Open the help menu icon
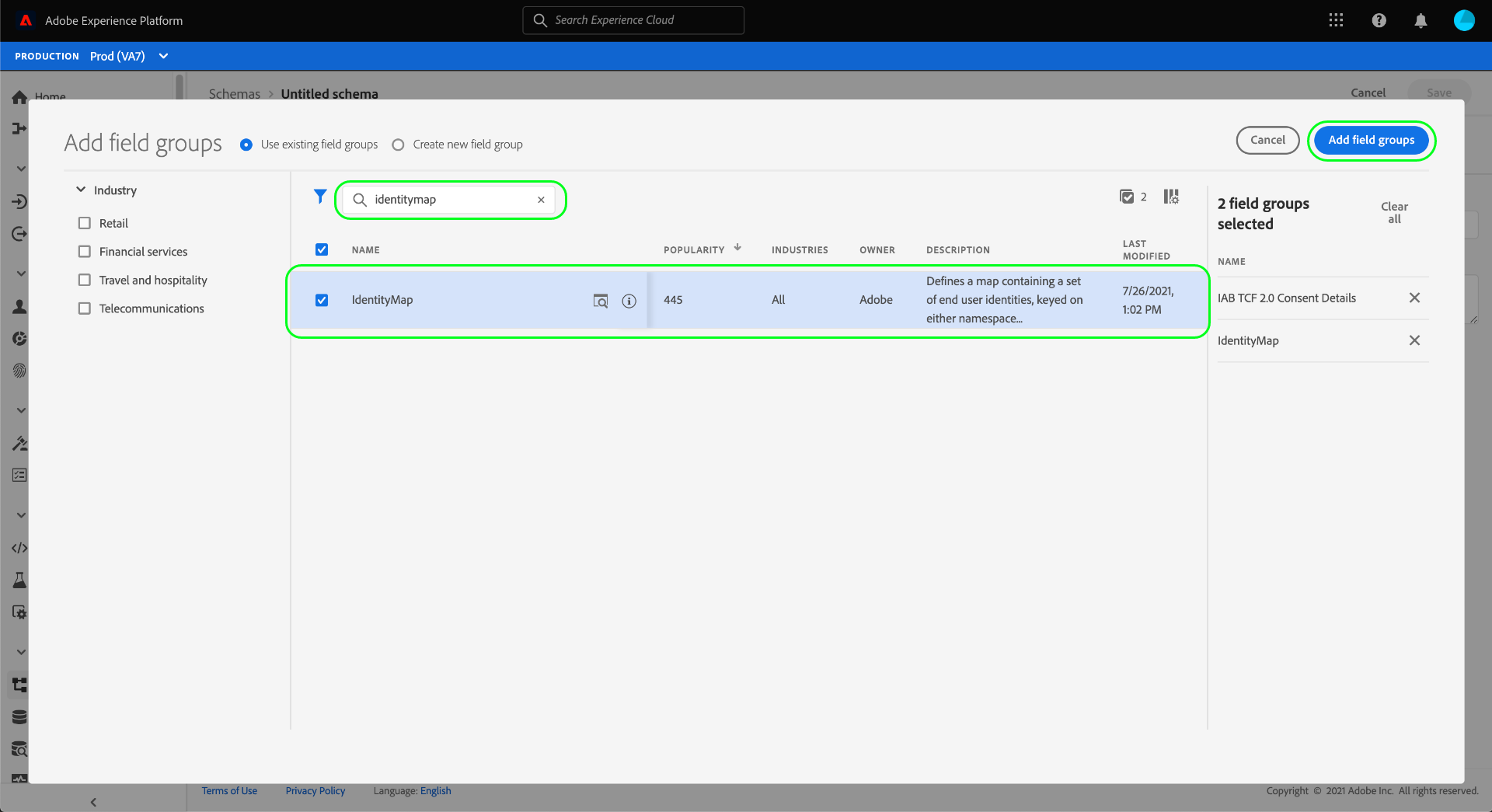 click(1379, 20)
